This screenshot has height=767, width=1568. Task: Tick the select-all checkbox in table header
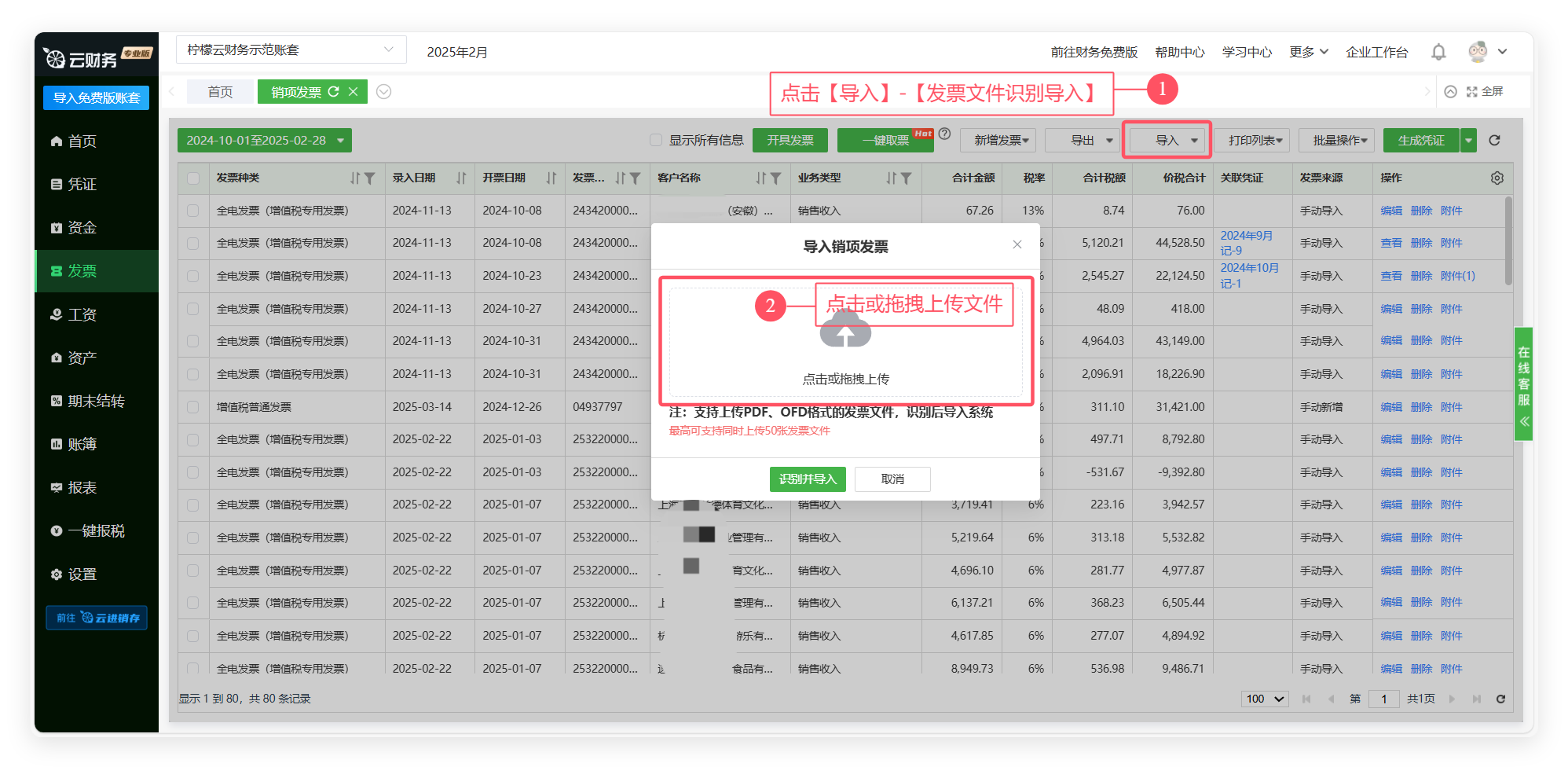pyautogui.click(x=193, y=178)
